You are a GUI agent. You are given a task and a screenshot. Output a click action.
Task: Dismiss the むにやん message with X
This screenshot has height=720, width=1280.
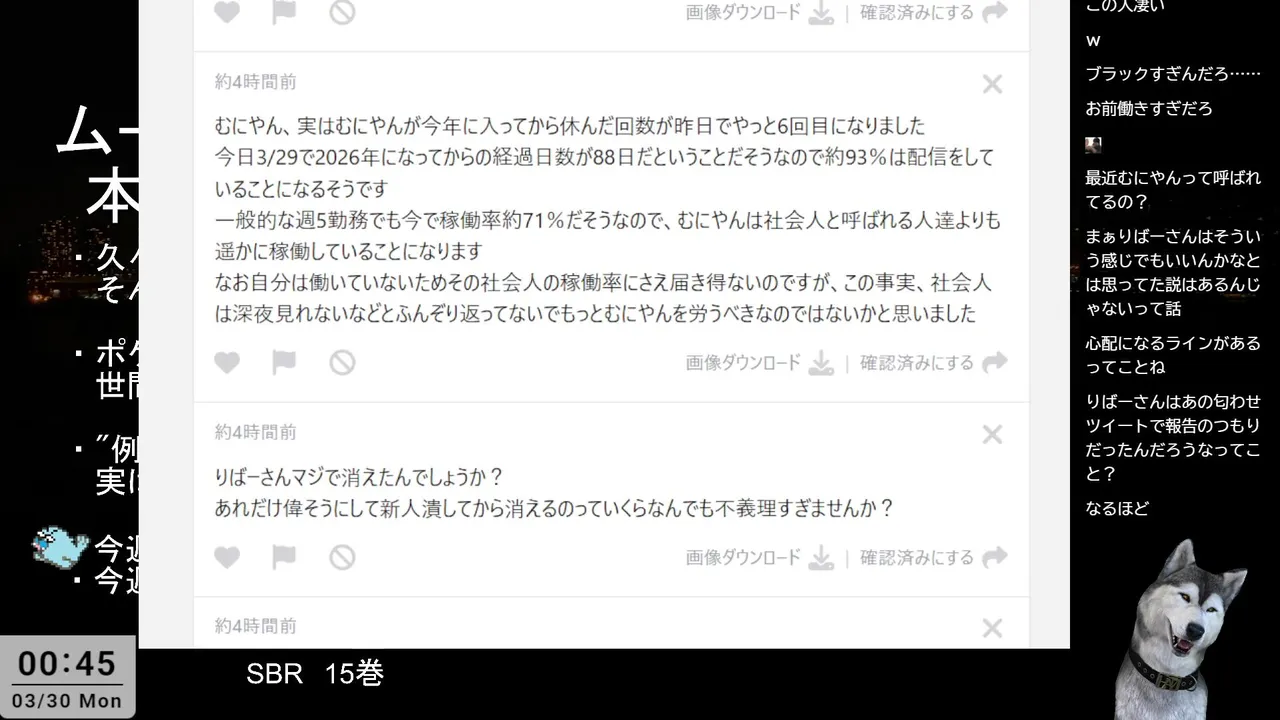(x=992, y=84)
